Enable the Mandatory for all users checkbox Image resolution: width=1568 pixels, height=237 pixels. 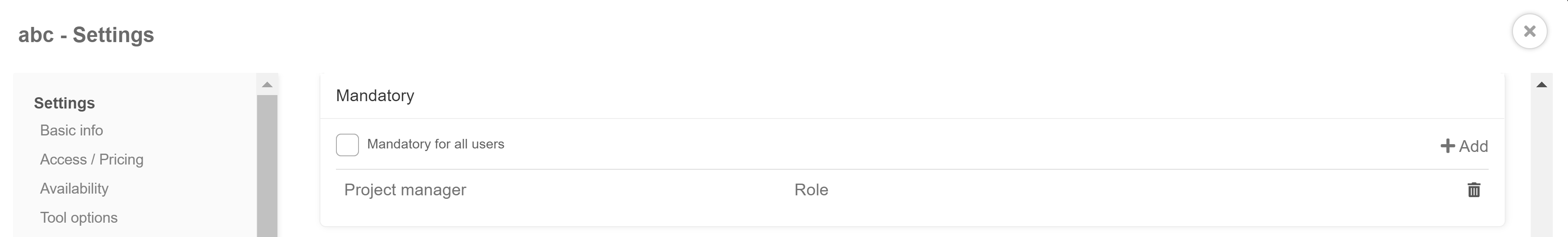[348, 145]
